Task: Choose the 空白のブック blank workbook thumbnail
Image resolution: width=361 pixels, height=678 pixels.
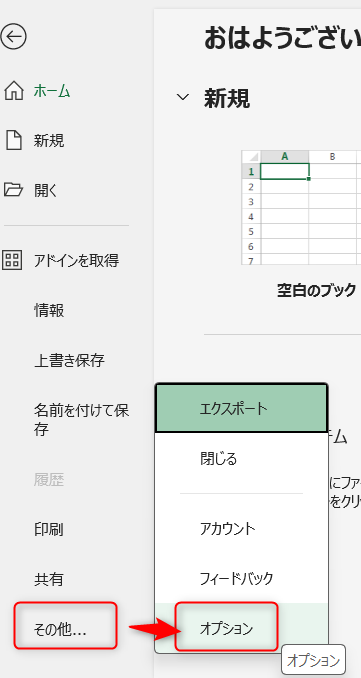Action: (x=301, y=207)
